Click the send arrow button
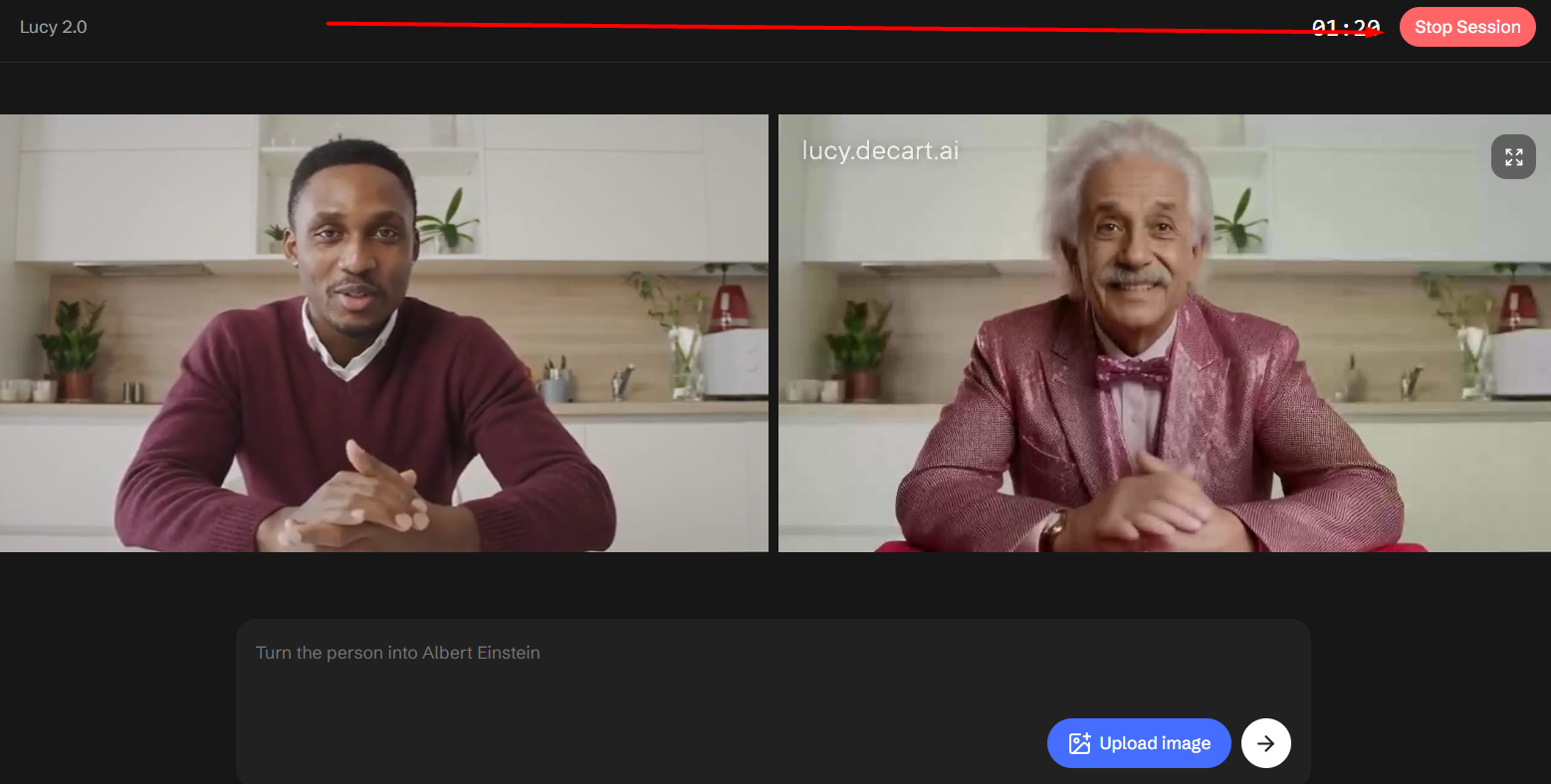The image size is (1551, 784). click(1265, 743)
